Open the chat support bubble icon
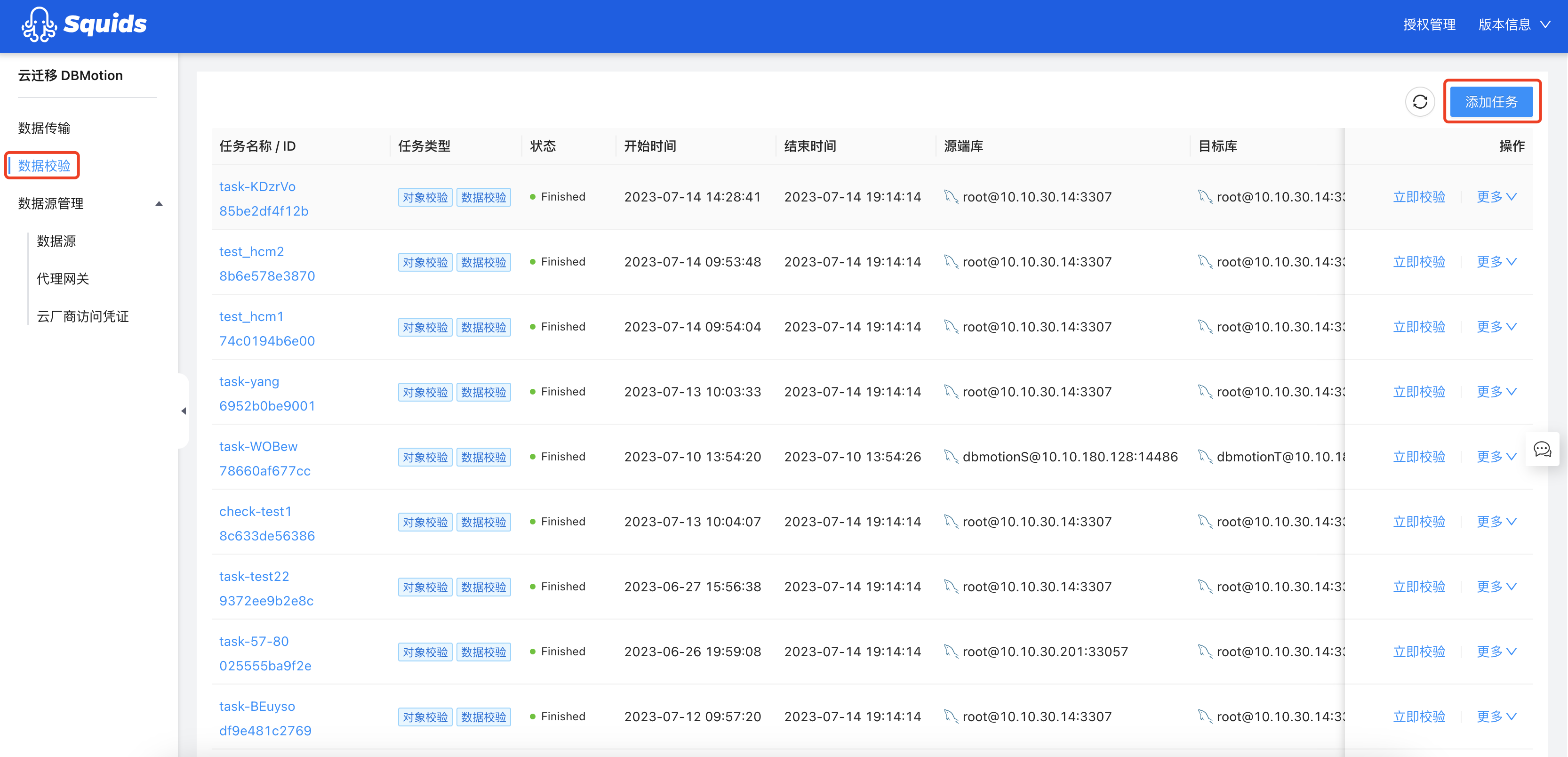Viewport: 1568px width, 757px height. [x=1542, y=450]
